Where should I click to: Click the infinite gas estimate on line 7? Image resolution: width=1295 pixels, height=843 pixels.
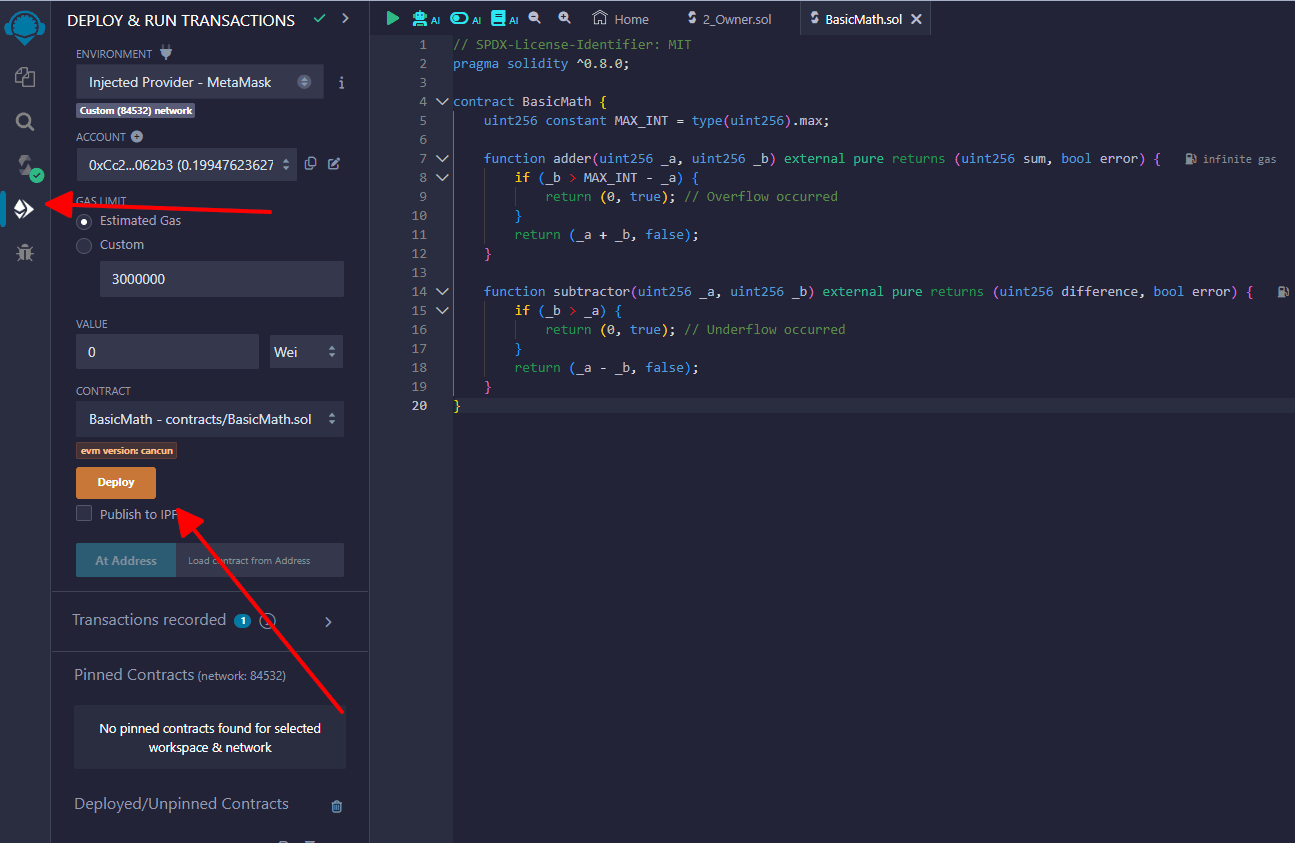point(1231,159)
